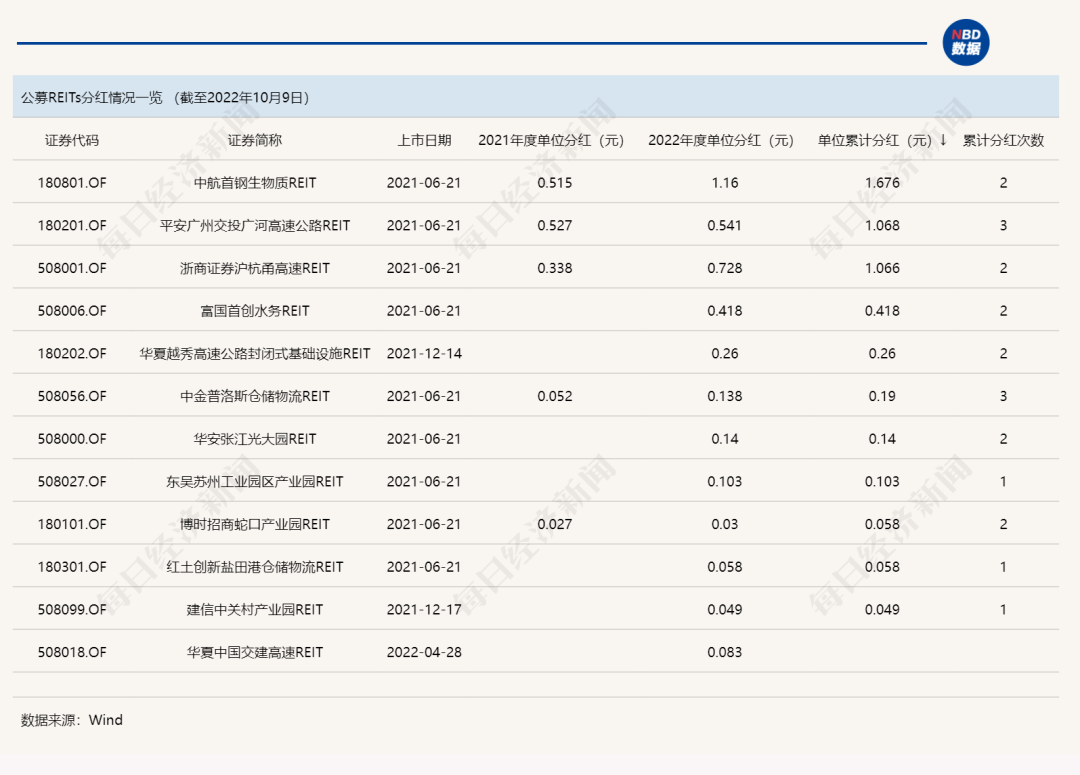
Task: Select 华安张江光大园REIT cell
Action: click(x=255, y=440)
